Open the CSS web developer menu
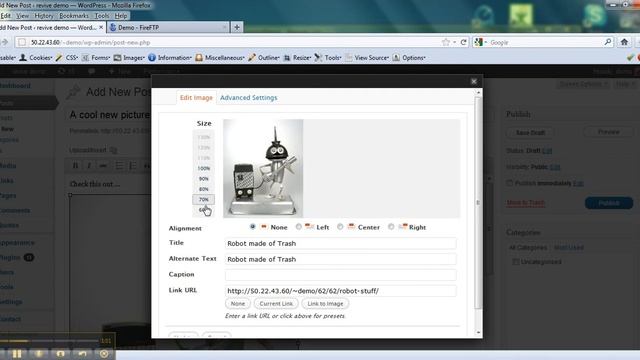 pyautogui.click(x=67, y=58)
